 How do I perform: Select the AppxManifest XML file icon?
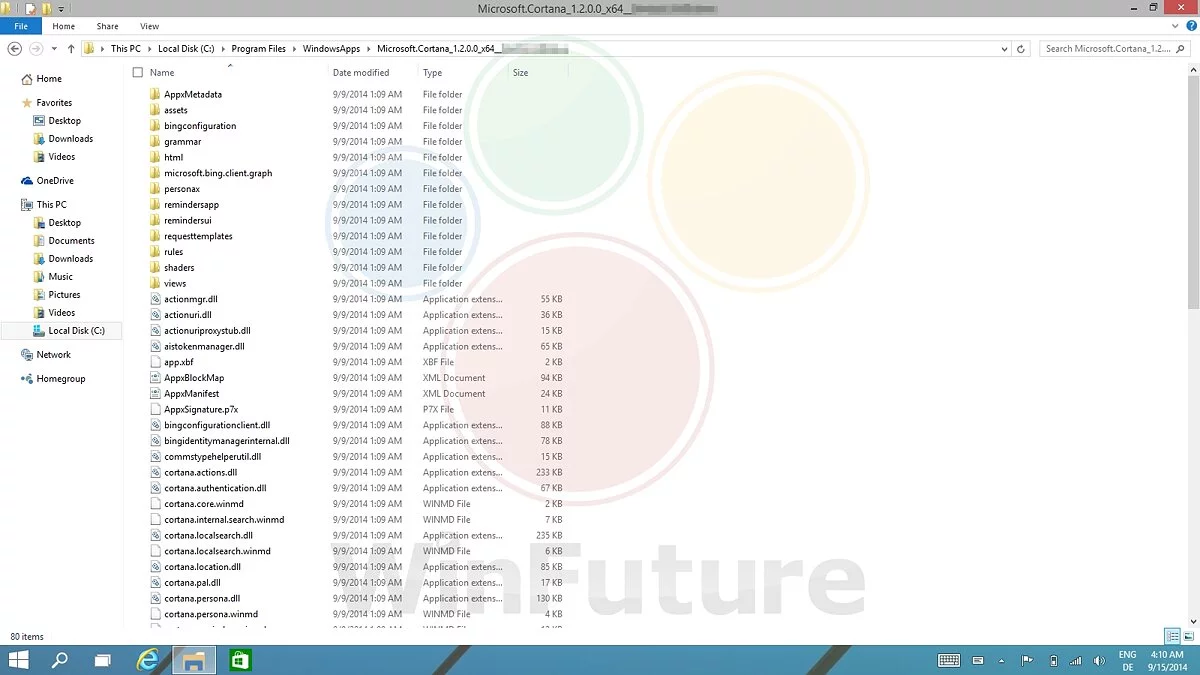point(155,393)
